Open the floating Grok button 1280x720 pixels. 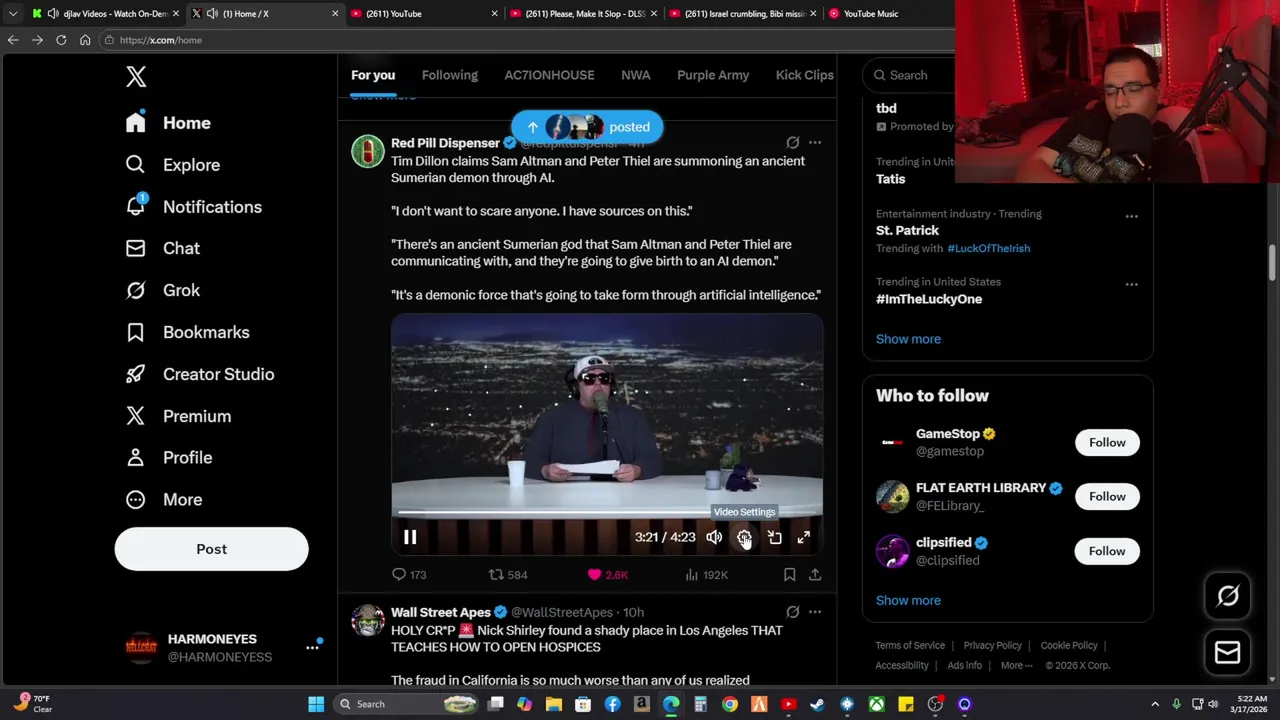pyautogui.click(x=1228, y=596)
